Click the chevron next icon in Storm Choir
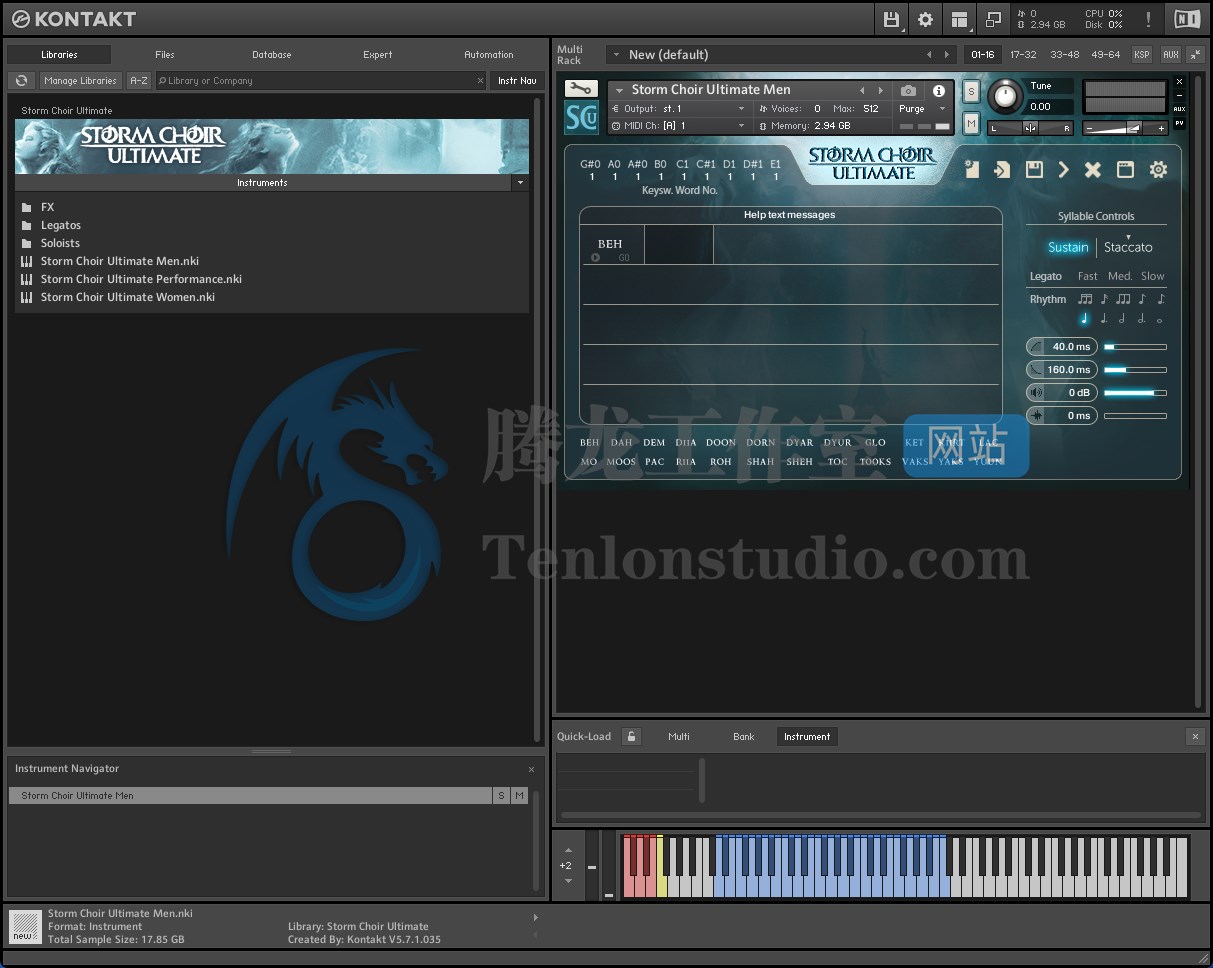 [x=1064, y=170]
